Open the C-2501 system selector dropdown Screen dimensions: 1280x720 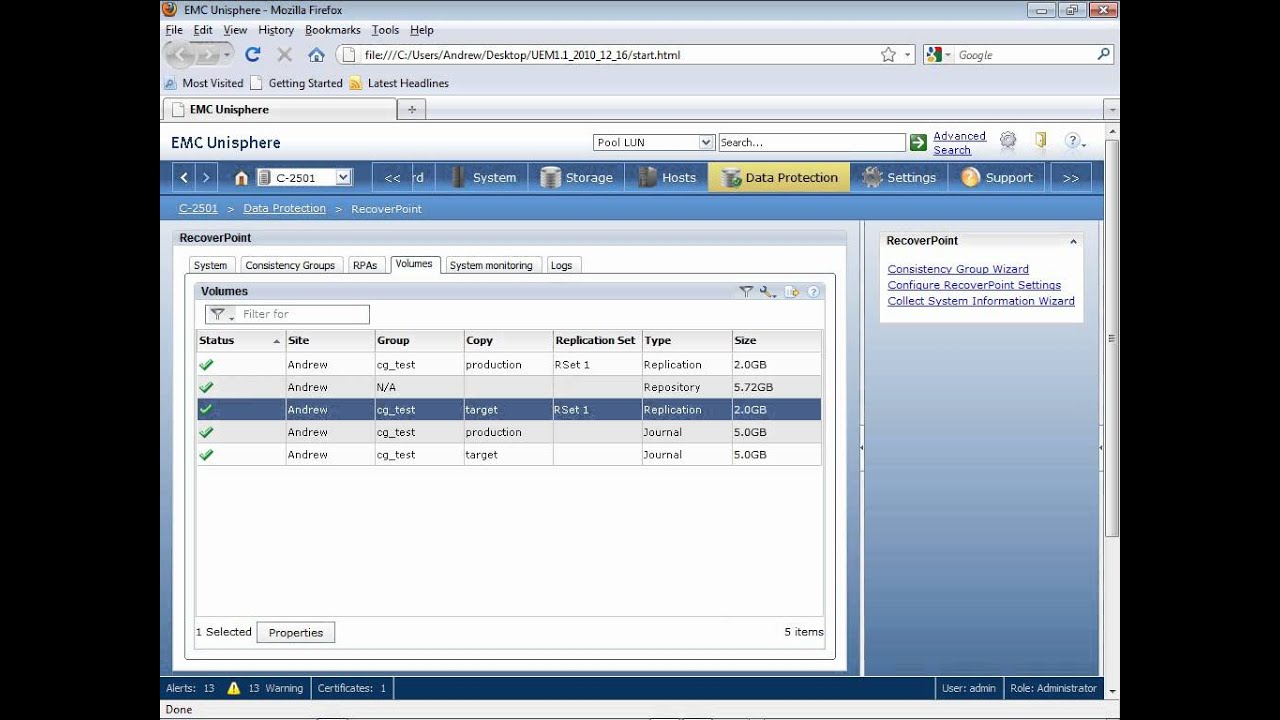(x=343, y=177)
